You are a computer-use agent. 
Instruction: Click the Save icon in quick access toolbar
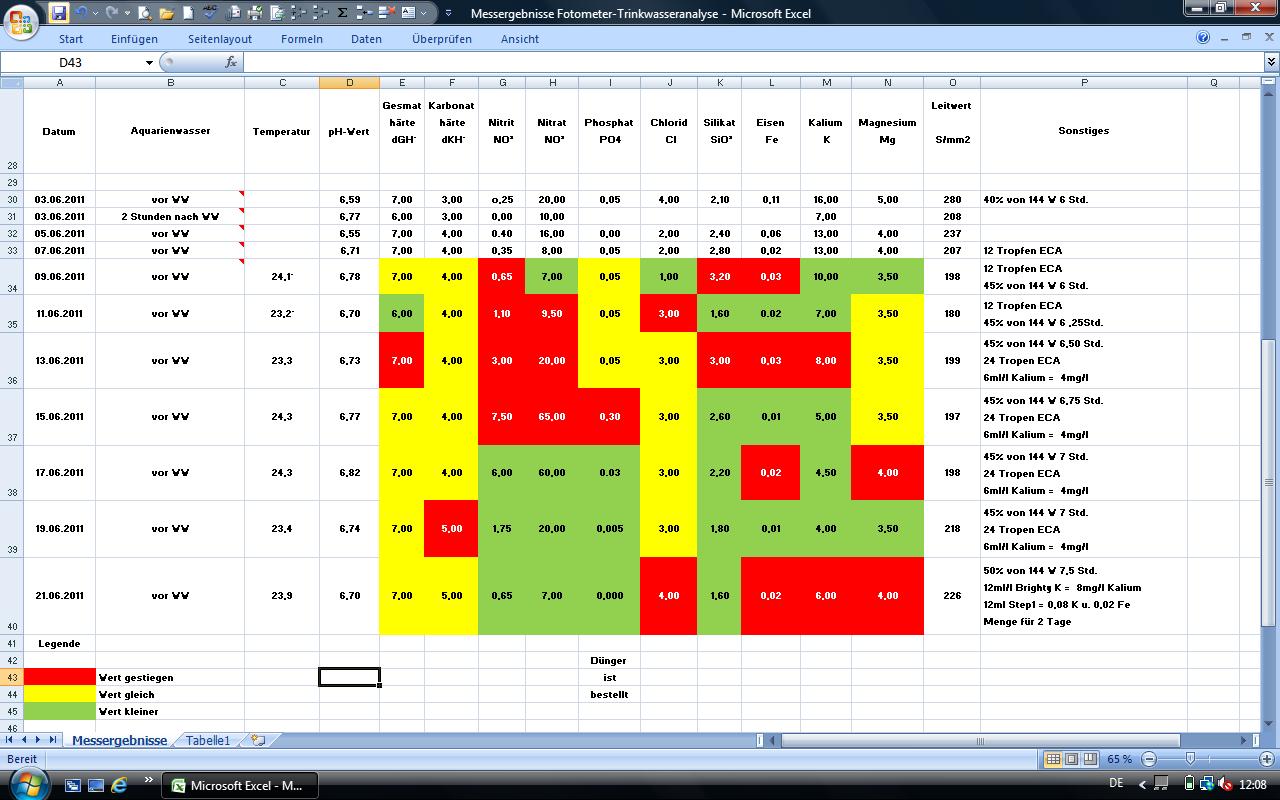pyautogui.click(x=59, y=13)
